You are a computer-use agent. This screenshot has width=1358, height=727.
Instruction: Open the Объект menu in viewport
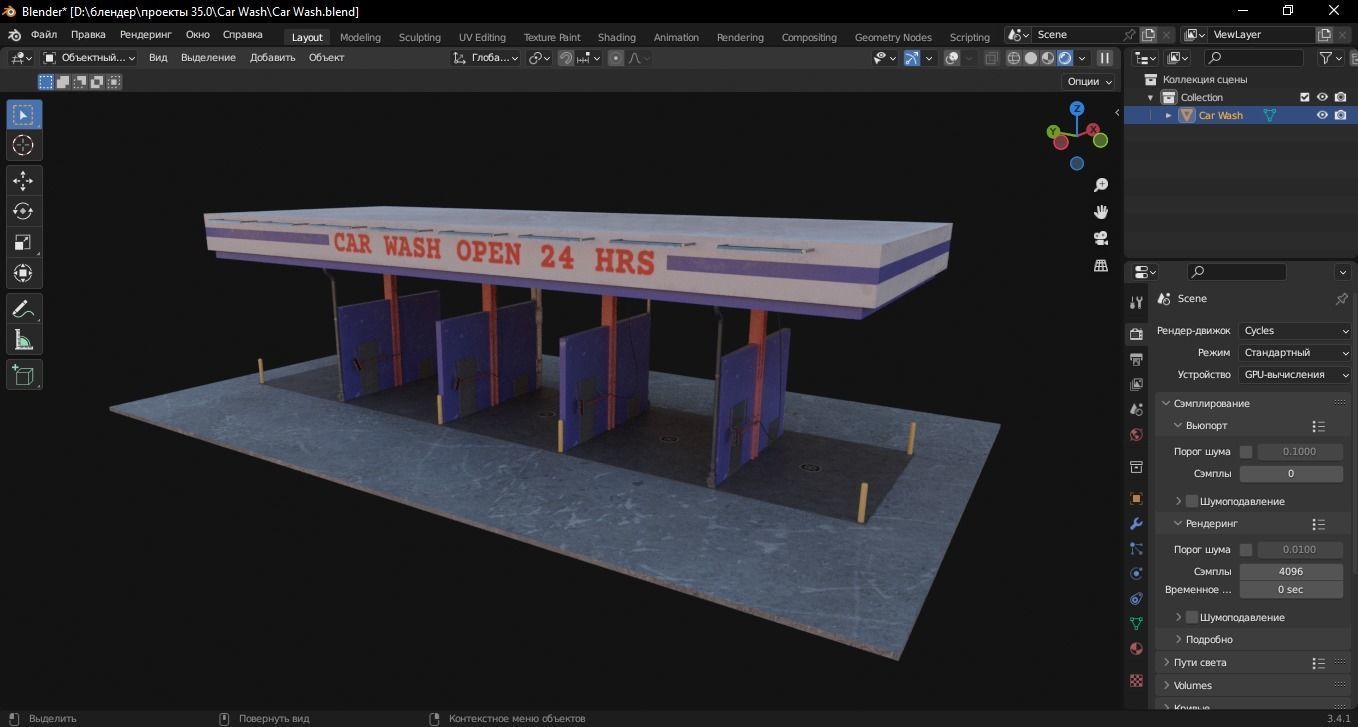tap(326, 58)
